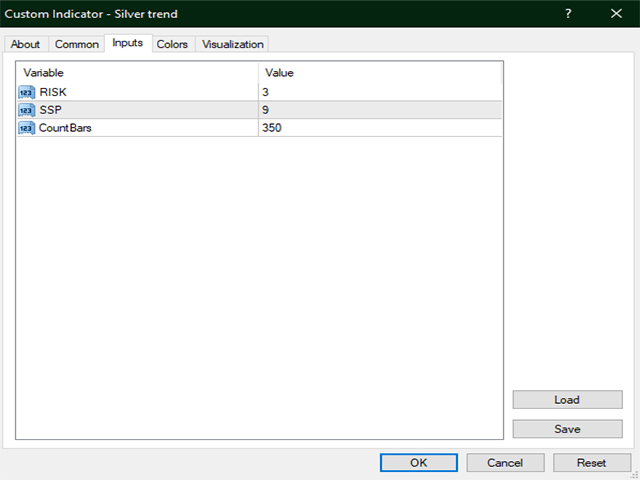Click the Cancel button
Screen dimensions: 640x480
pyautogui.click(x=505, y=463)
